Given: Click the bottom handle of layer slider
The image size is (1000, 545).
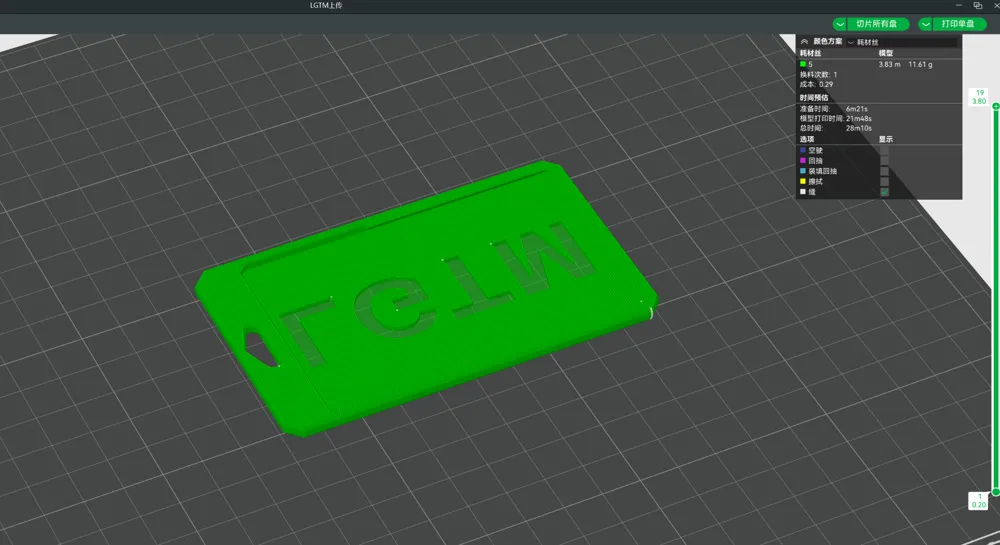Looking at the screenshot, I should click(x=995, y=492).
